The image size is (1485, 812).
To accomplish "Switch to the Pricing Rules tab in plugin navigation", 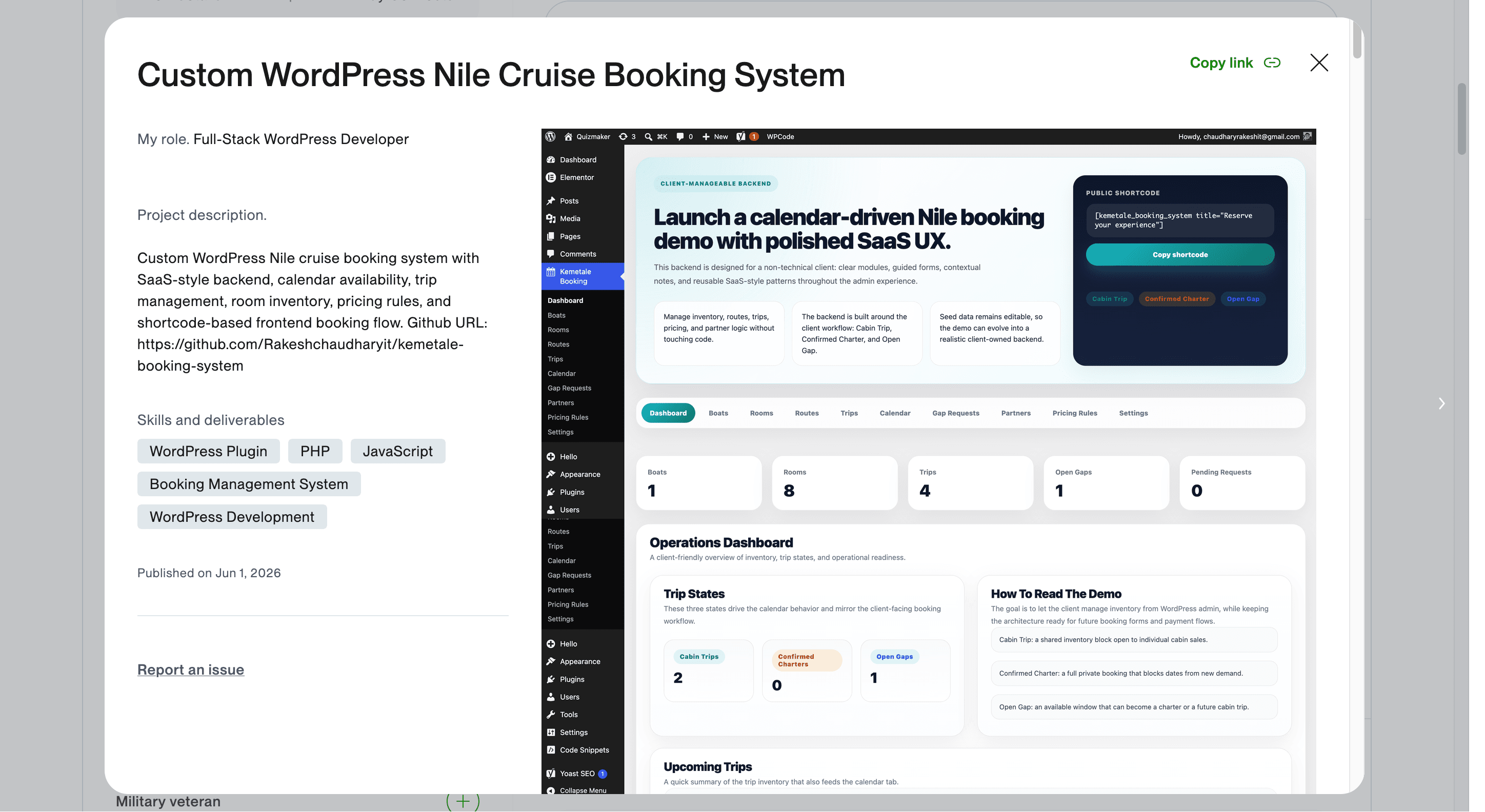I will coord(1075,413).
